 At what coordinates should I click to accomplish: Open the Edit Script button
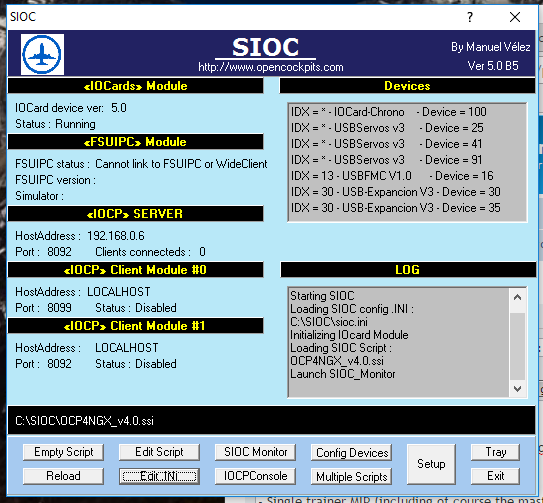(x=159, y=452)
